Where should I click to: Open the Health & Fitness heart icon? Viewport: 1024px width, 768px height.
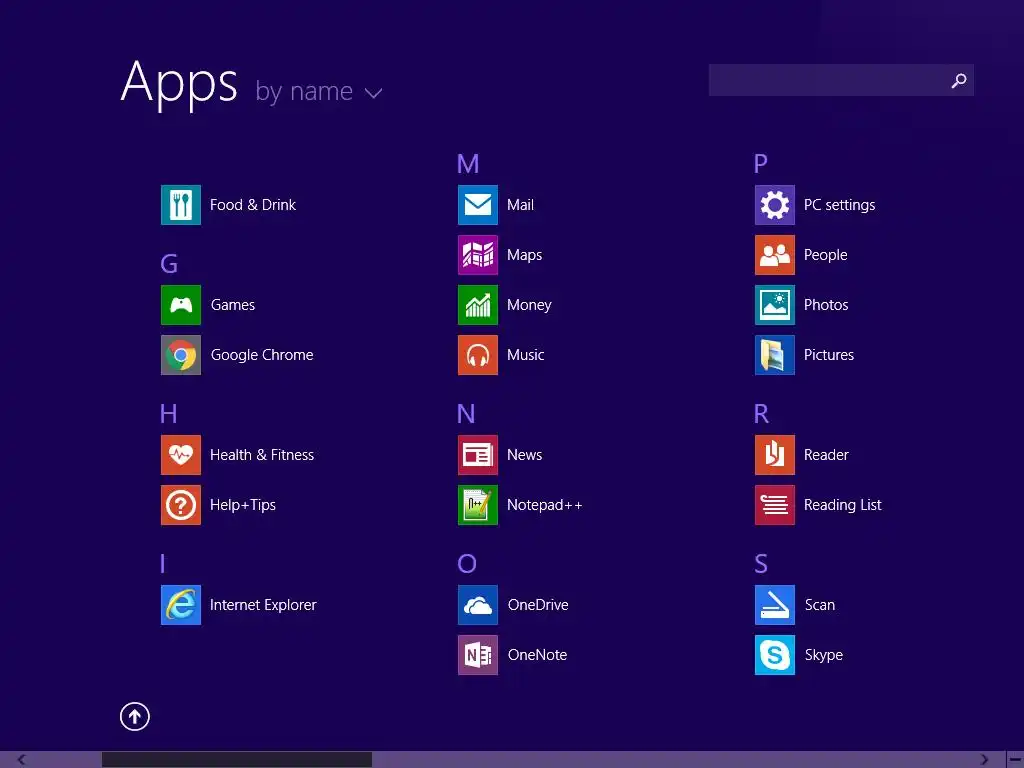tap(181, 455)
